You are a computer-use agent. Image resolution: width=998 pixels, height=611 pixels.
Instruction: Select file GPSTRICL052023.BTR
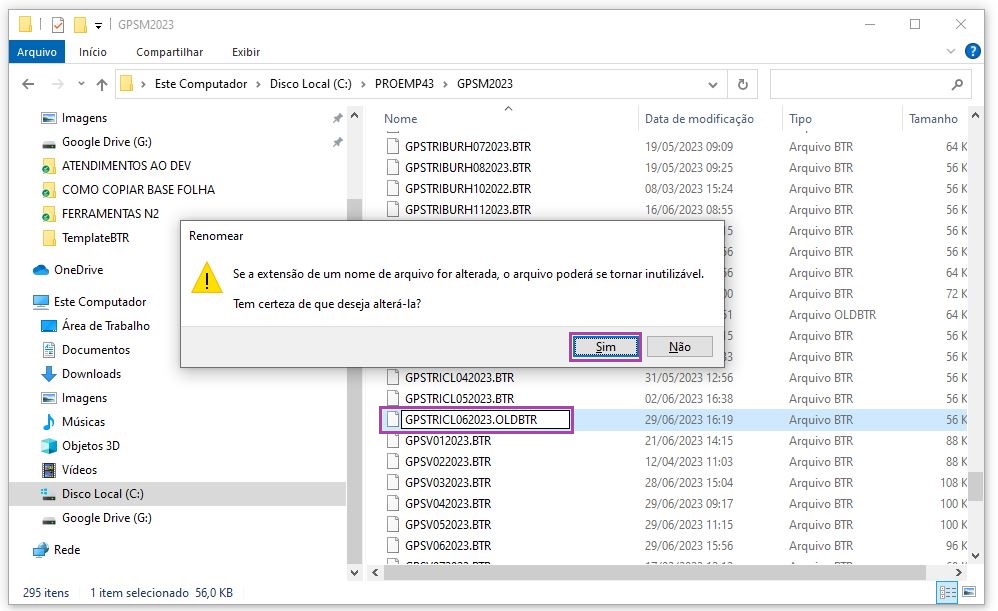pos(460,399)
